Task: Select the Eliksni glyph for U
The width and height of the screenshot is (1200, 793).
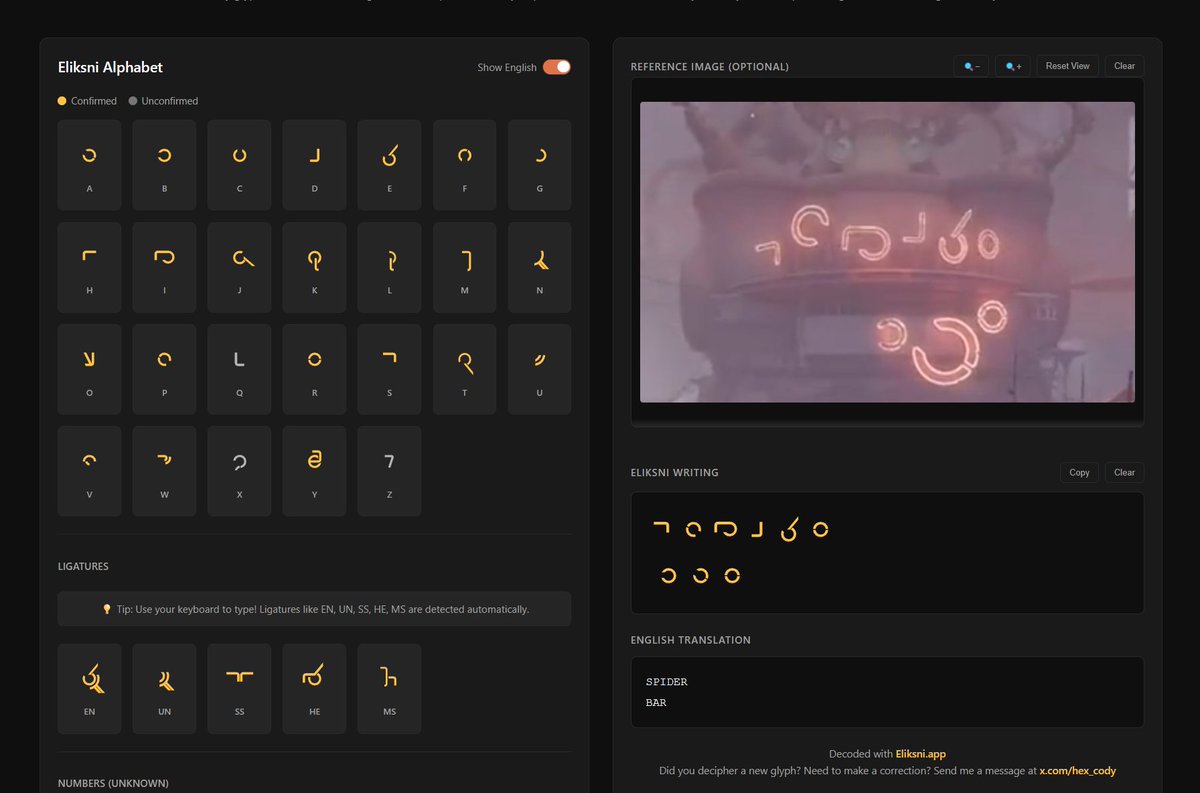Action: point(539,369)
